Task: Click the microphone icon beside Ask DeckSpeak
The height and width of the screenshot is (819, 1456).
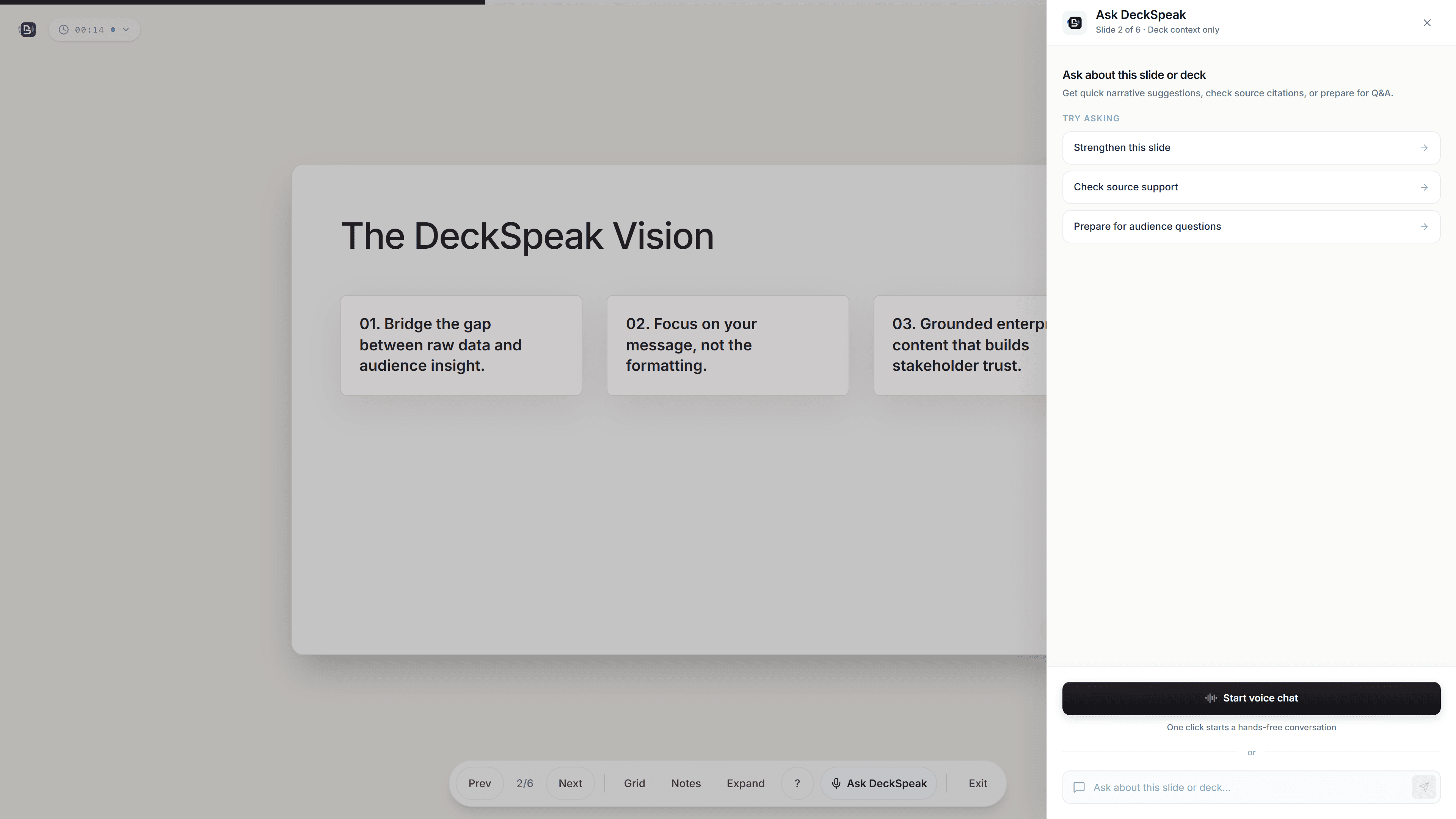Action: [x=836, y=783]
